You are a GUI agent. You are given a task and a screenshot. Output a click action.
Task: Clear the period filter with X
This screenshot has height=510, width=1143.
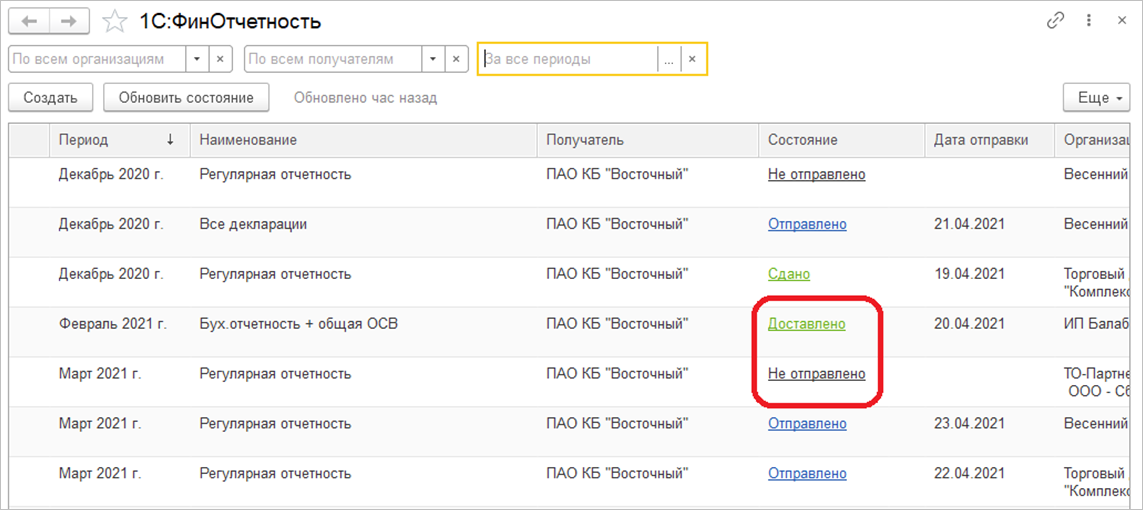(x=693, y=59)
